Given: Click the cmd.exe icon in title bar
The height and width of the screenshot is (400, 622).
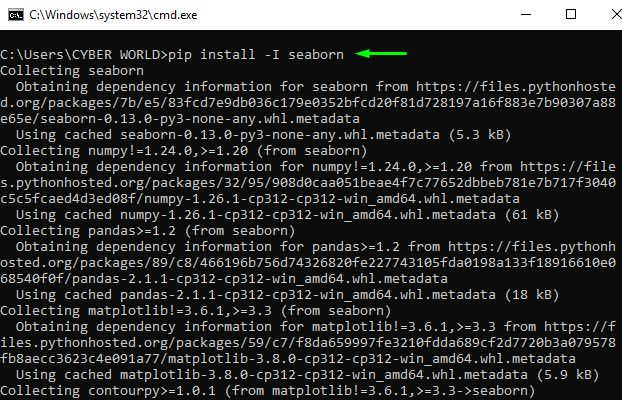Looking at the screenshot, I should (x=16, y=15).
